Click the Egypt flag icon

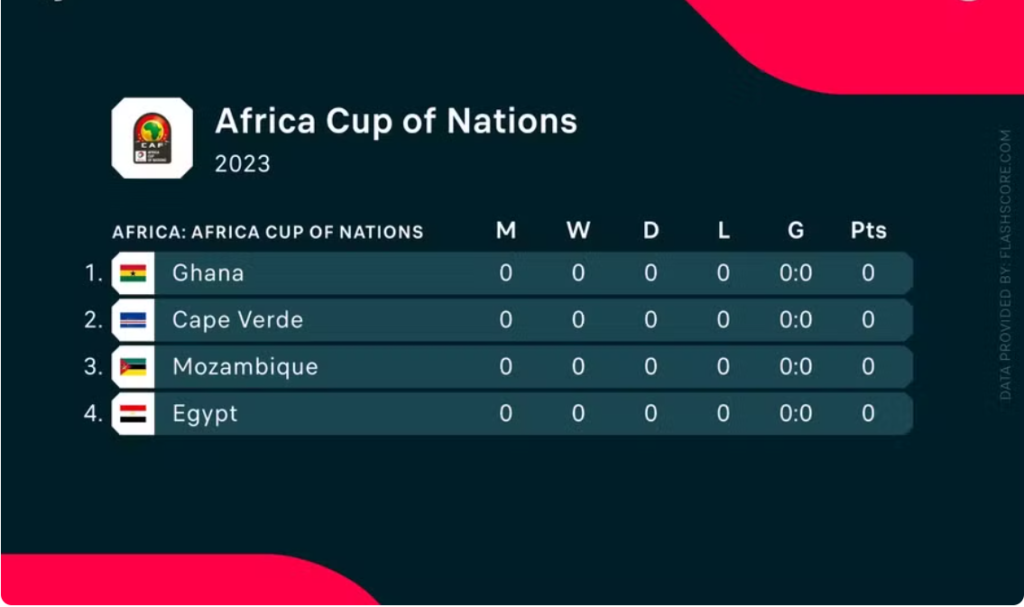coord(133,414)
